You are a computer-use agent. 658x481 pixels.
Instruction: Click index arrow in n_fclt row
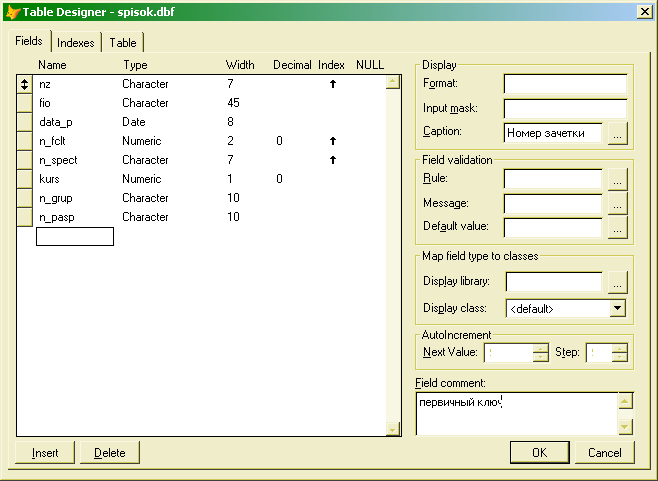[332, 141]
